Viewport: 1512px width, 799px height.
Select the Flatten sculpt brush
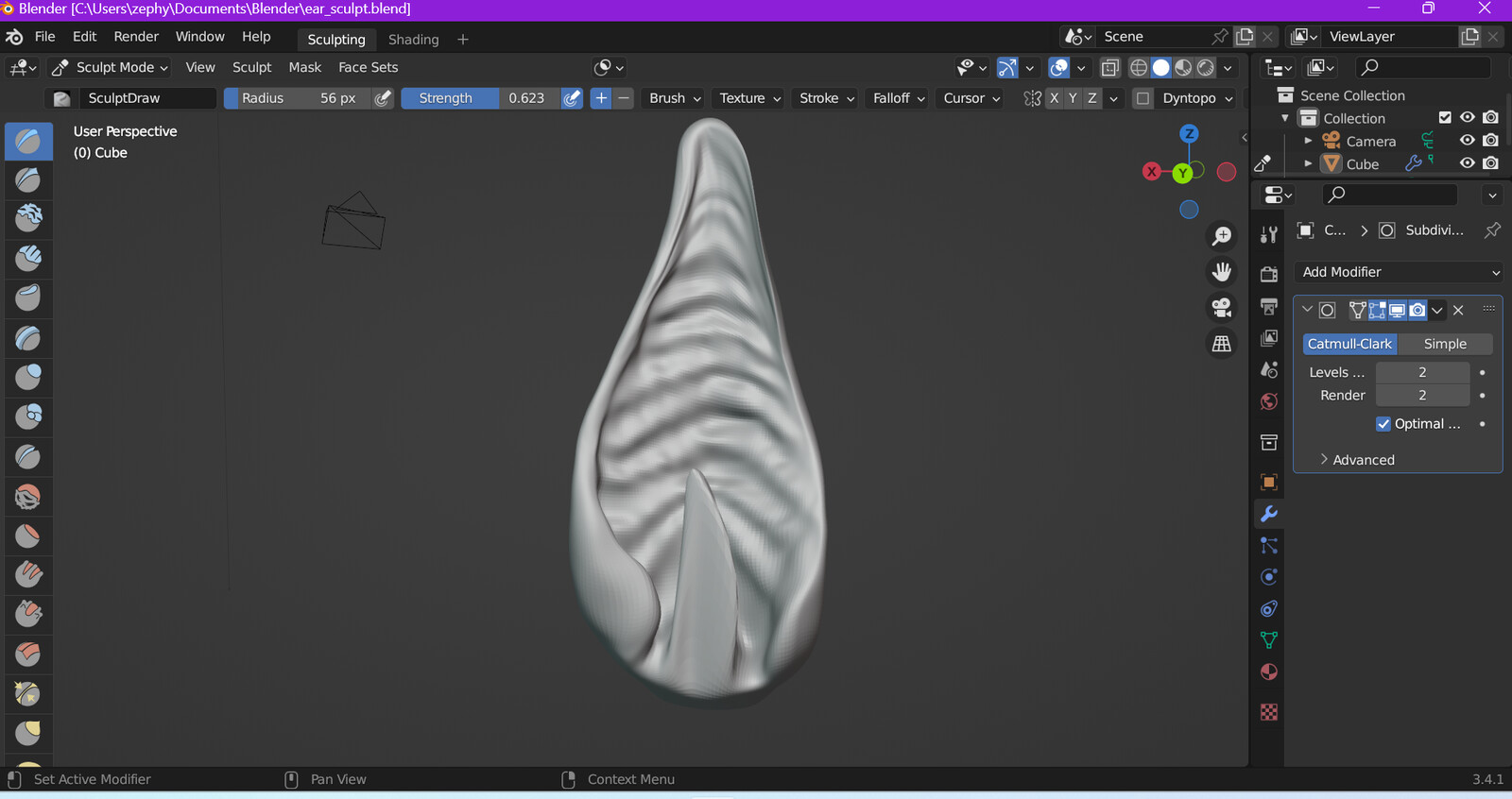click(28, 536)
